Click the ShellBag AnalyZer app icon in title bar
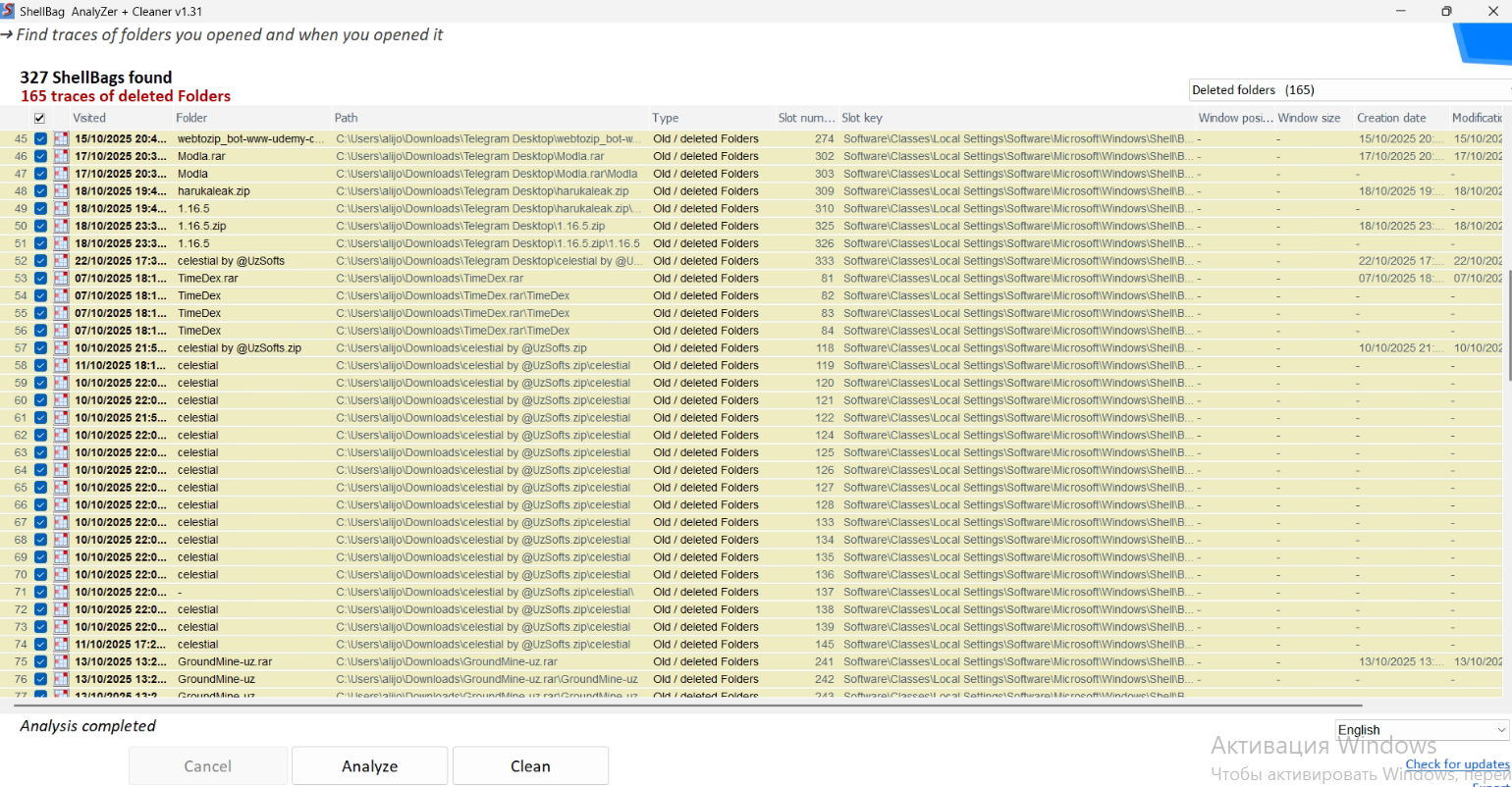Screen dimensions: 1512x787 pyautogui.click(x=8, y=11)
